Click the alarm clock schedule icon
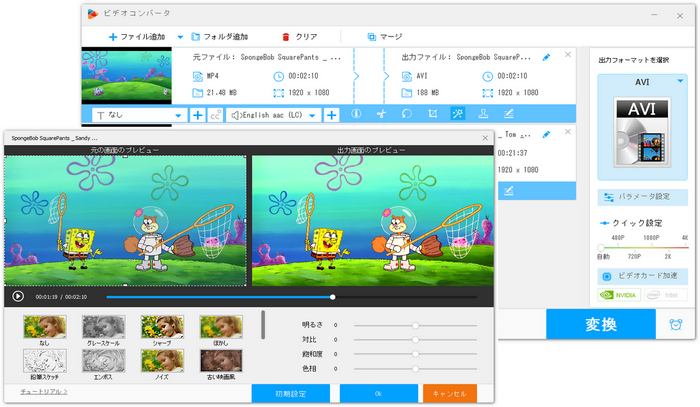 [x=675, y=326]
